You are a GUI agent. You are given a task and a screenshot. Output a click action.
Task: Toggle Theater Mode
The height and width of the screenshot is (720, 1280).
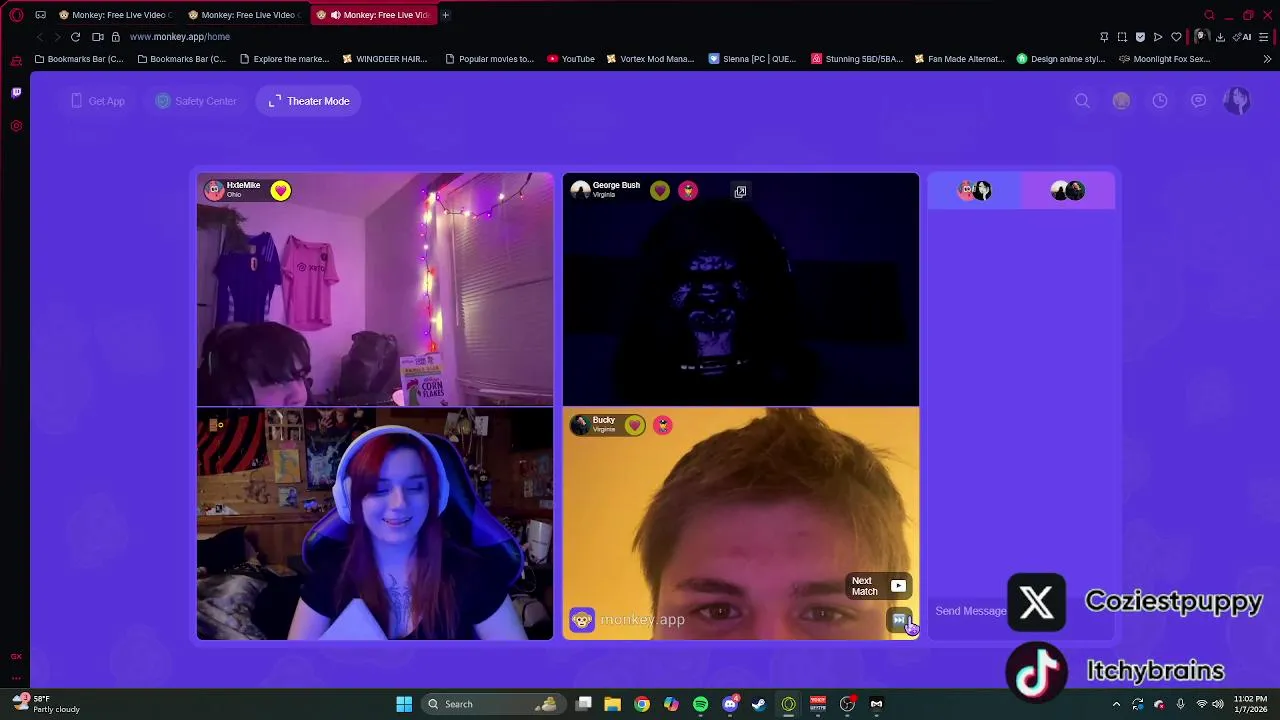(x=309, y=101)
